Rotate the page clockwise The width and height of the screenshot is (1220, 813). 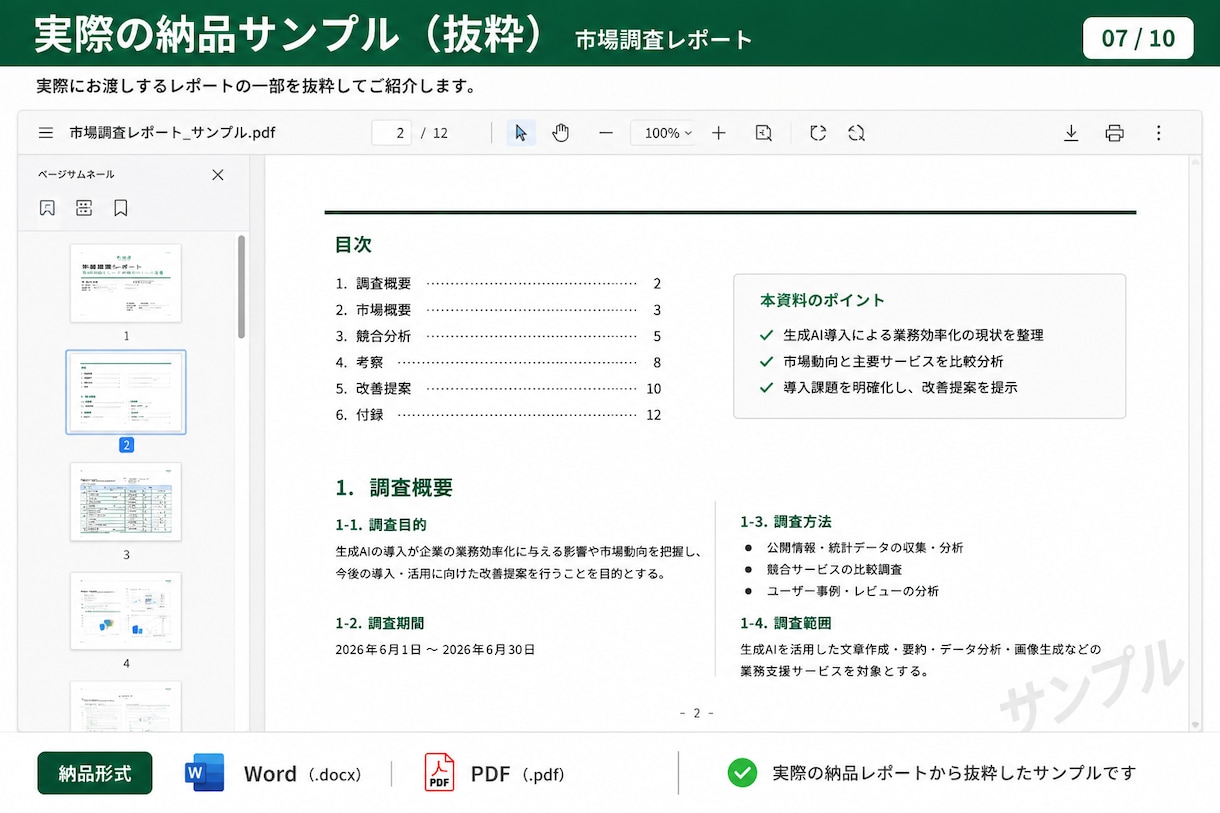[x=818, y=133]
